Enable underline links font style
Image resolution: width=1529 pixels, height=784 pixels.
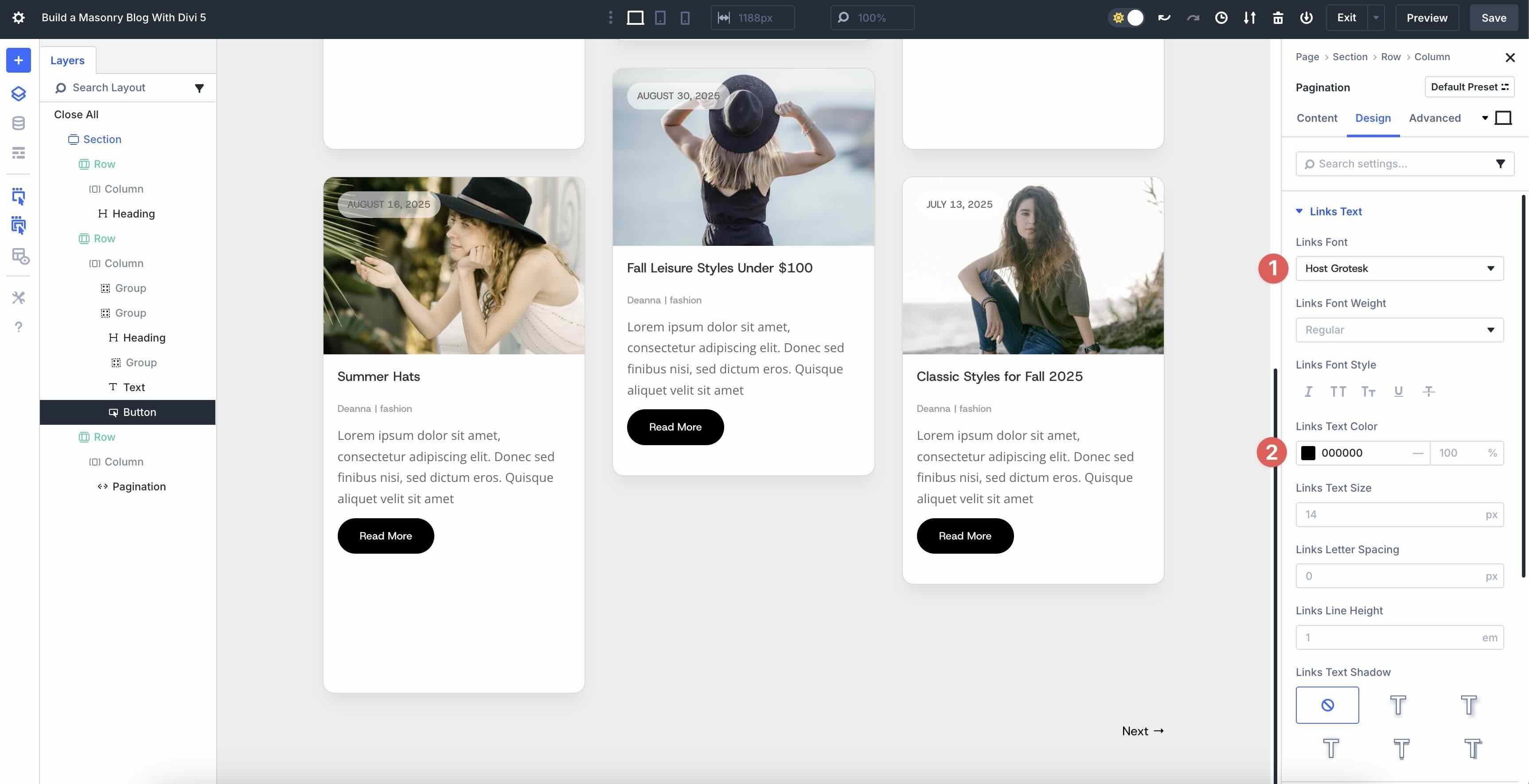click(x=1398, y=392)
